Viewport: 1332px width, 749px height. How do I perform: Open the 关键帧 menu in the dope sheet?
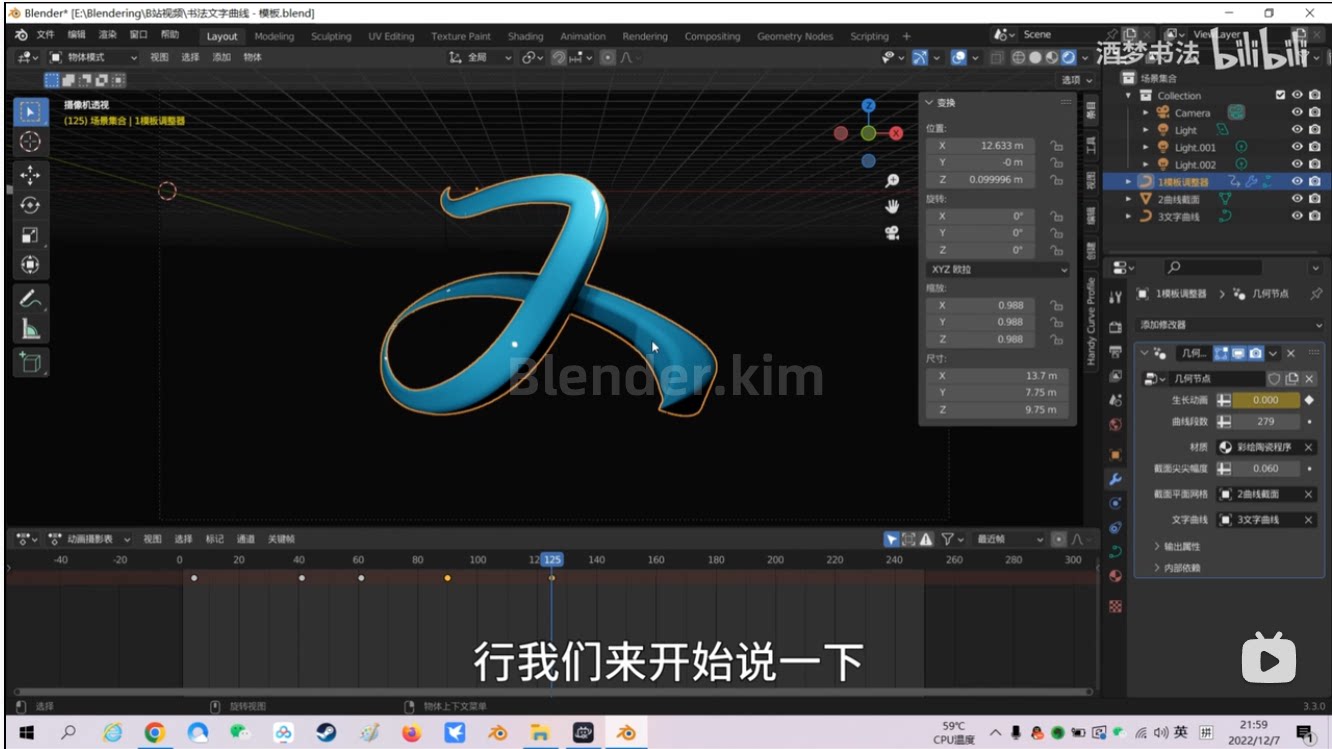(x=281, y=539)
